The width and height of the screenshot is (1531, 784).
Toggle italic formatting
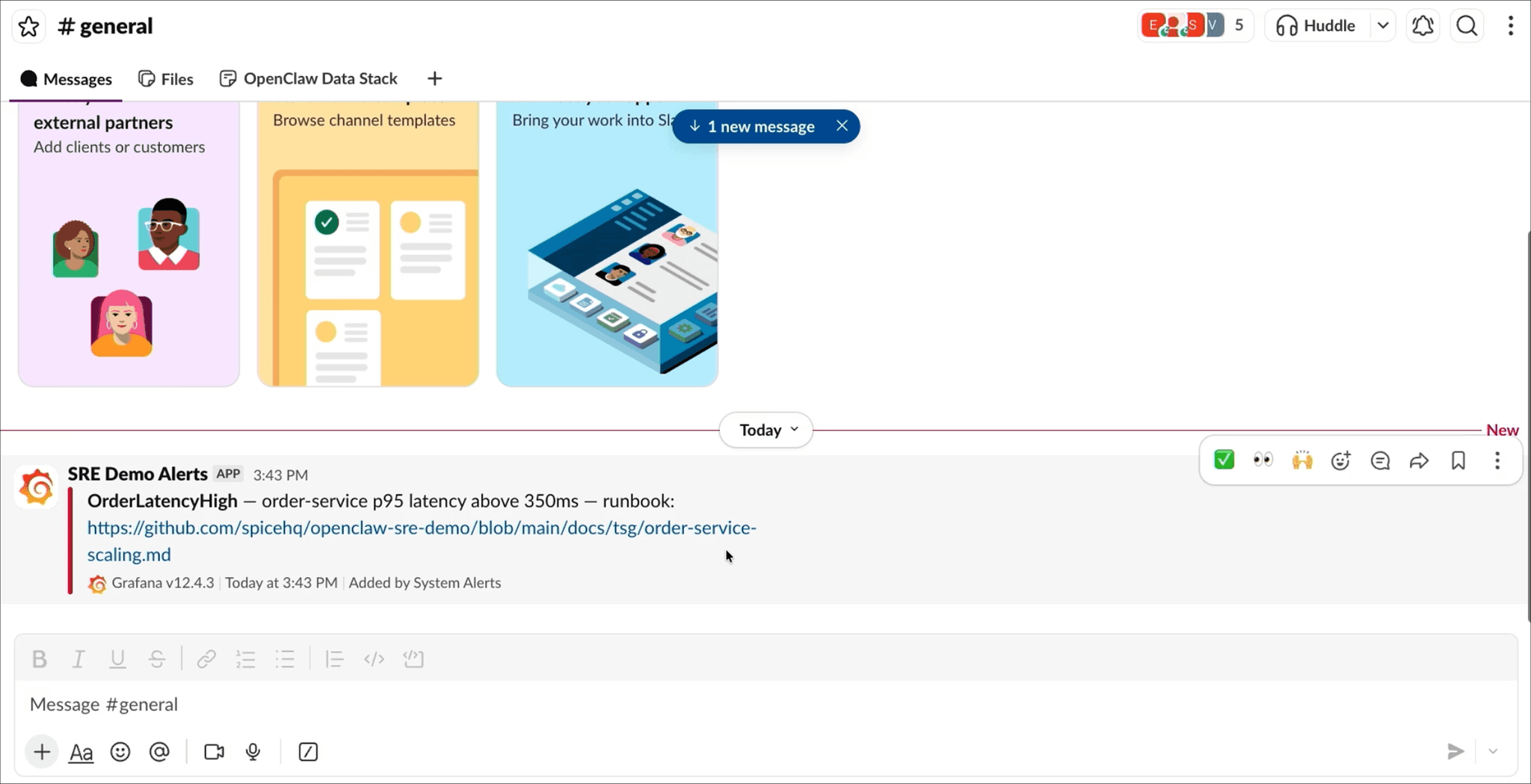pos(78,659)
